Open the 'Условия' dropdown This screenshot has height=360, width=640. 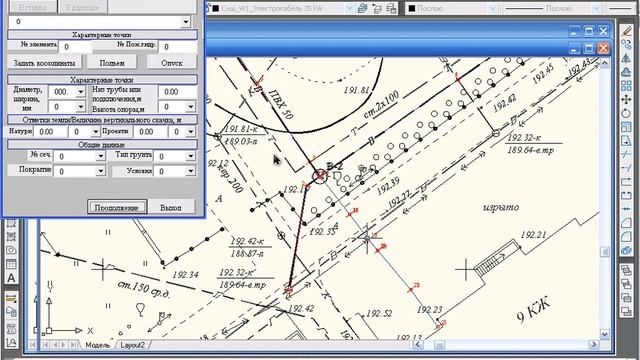191,171
